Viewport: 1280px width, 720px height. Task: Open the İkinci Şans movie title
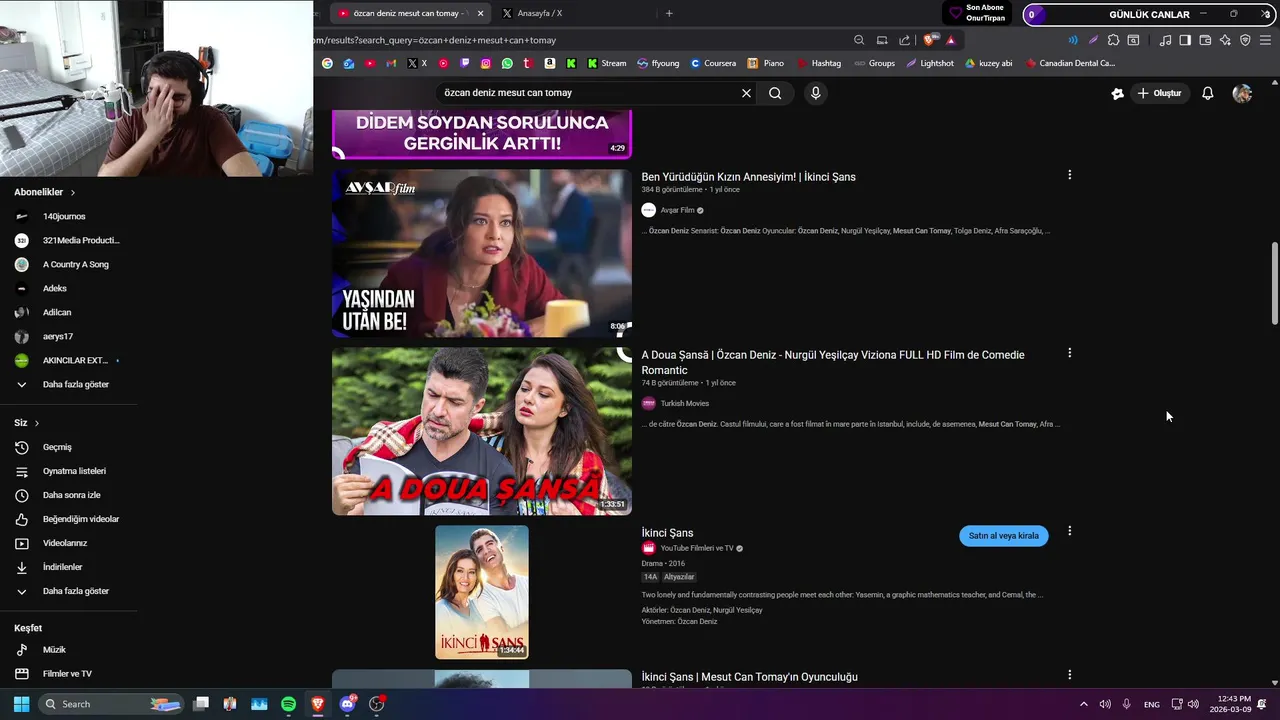[667, 533]
